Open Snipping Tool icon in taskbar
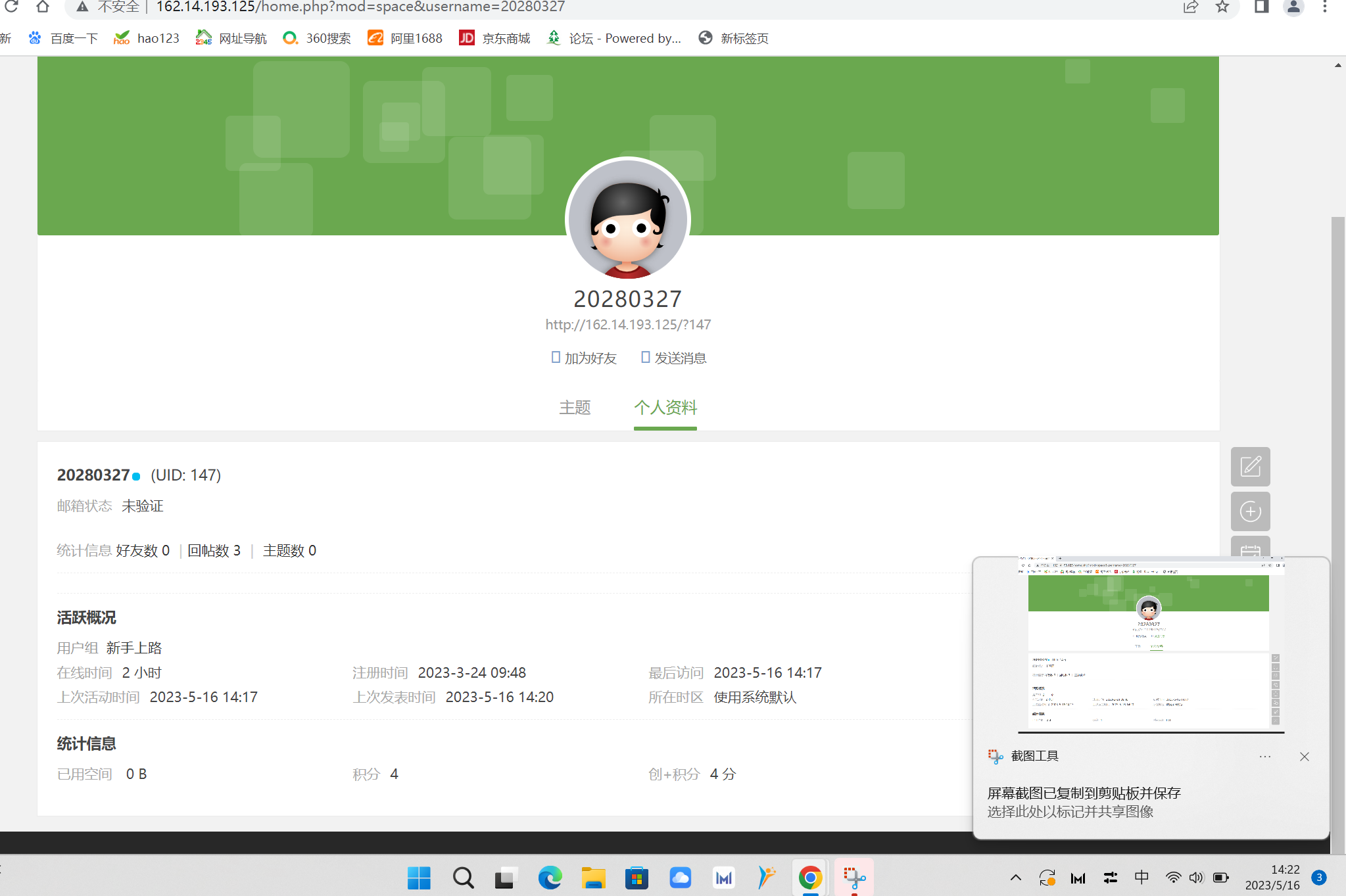The image size is (1346, 896). (853, 878)
